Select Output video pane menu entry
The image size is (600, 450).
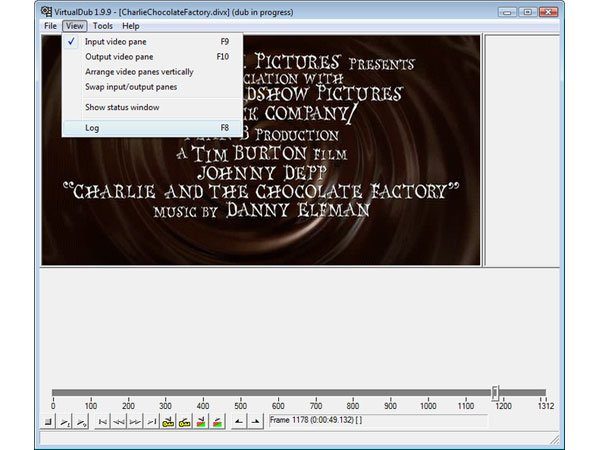tap(152, 57)
